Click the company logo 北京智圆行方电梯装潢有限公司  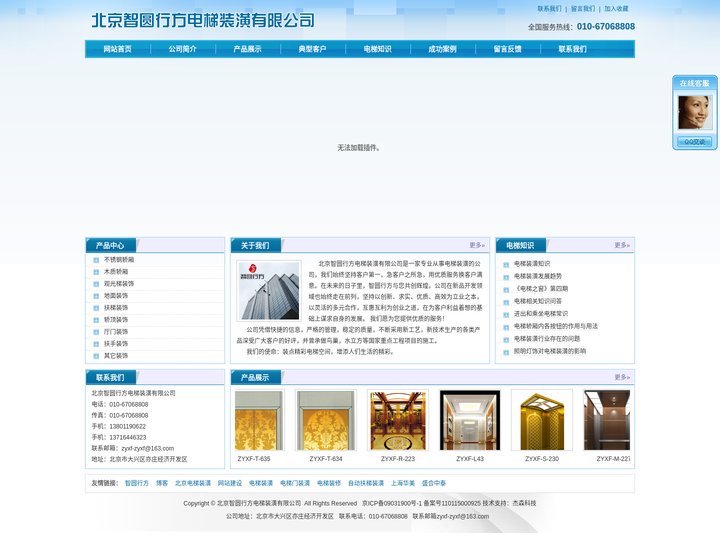point(203,20)
